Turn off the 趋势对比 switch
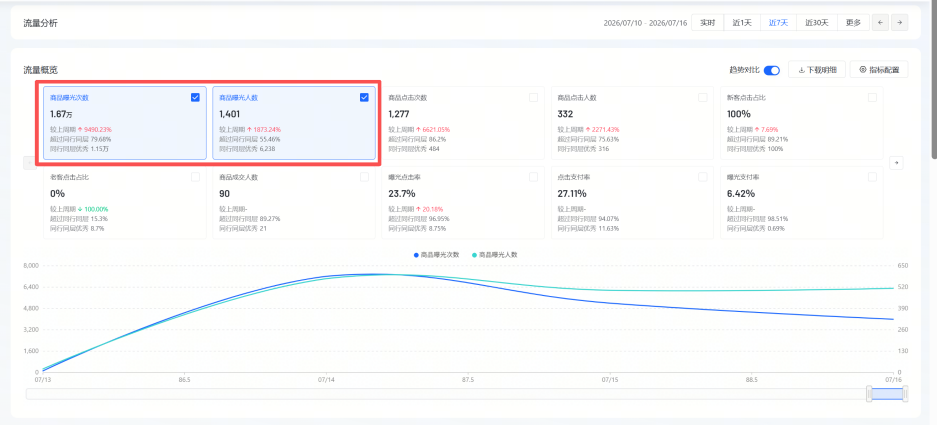 point(771,70)
